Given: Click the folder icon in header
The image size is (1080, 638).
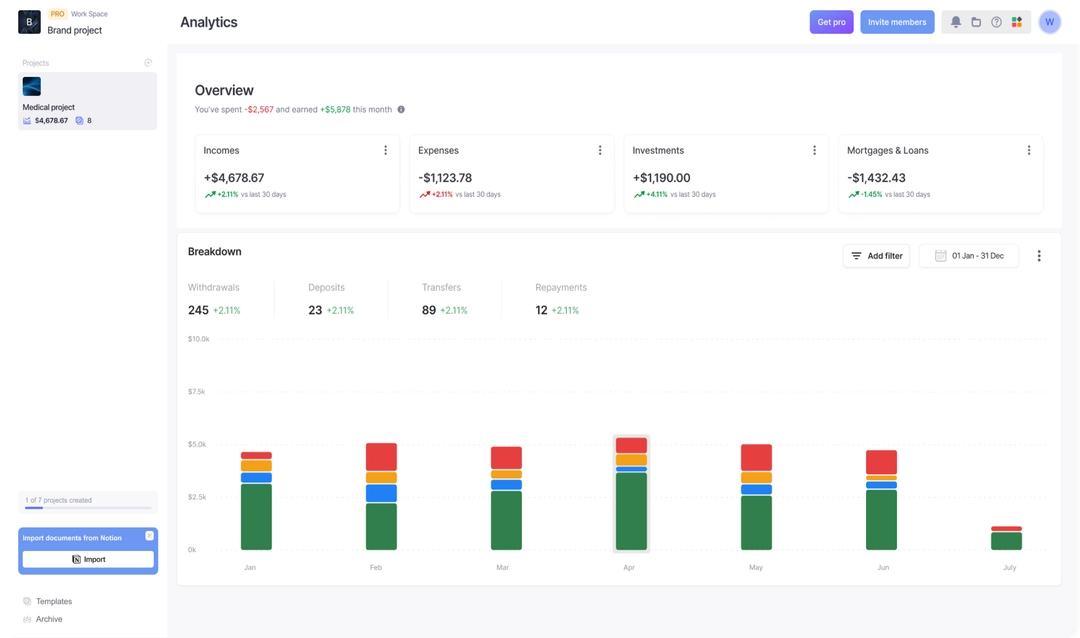Looking at the screenshot, I should pyautogui.click(x=976, y=22).
